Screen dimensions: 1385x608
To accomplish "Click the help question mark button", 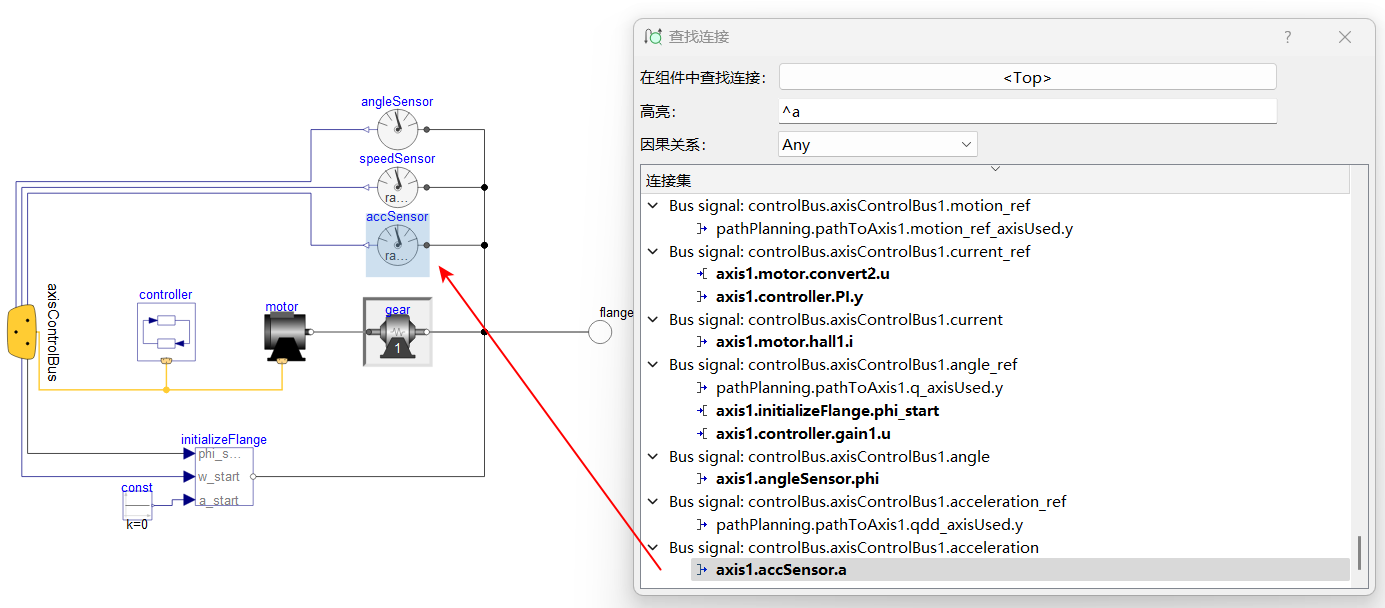I will [1288, 37].
